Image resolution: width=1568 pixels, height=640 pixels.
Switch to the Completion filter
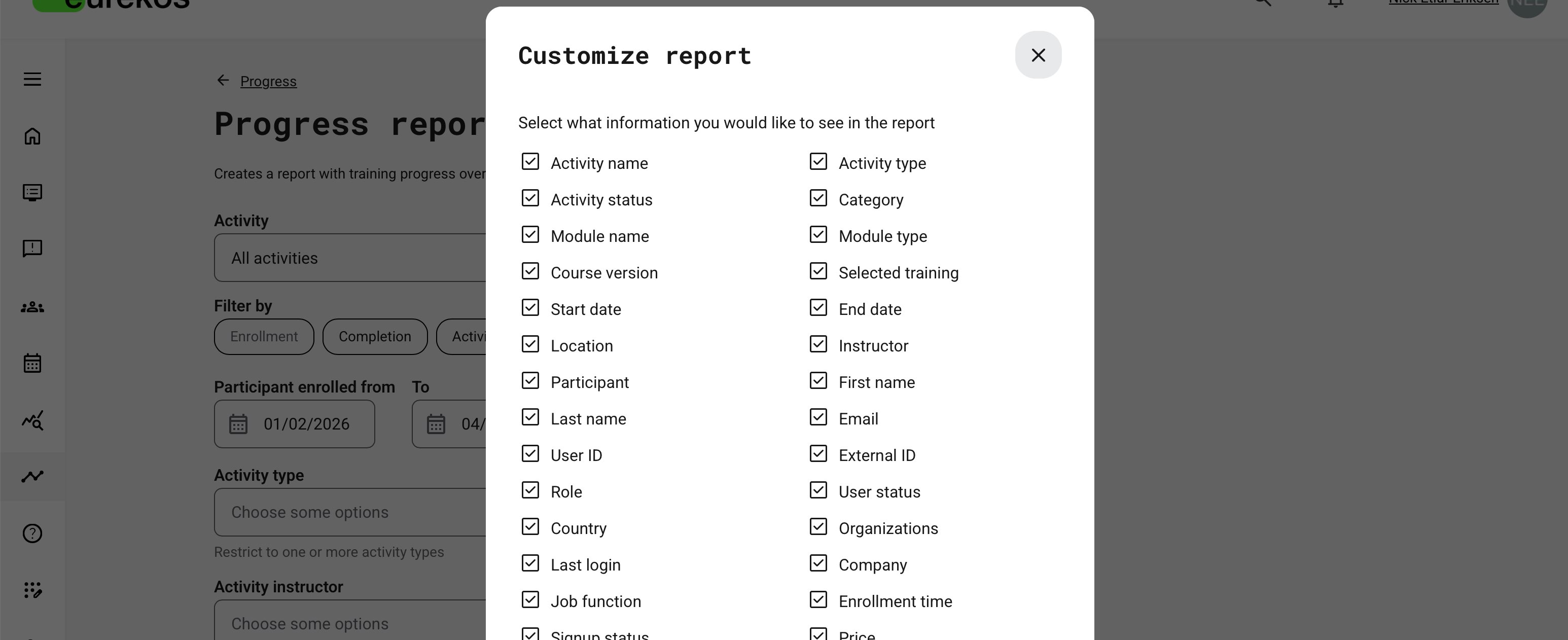[375, 336]
